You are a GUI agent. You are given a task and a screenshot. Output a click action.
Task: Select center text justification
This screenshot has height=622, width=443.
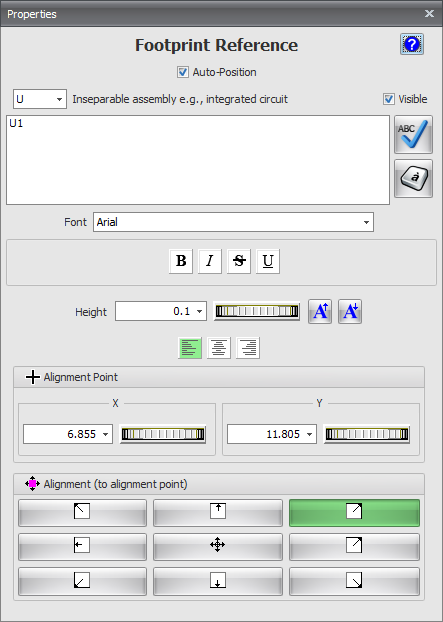point(219,348)
